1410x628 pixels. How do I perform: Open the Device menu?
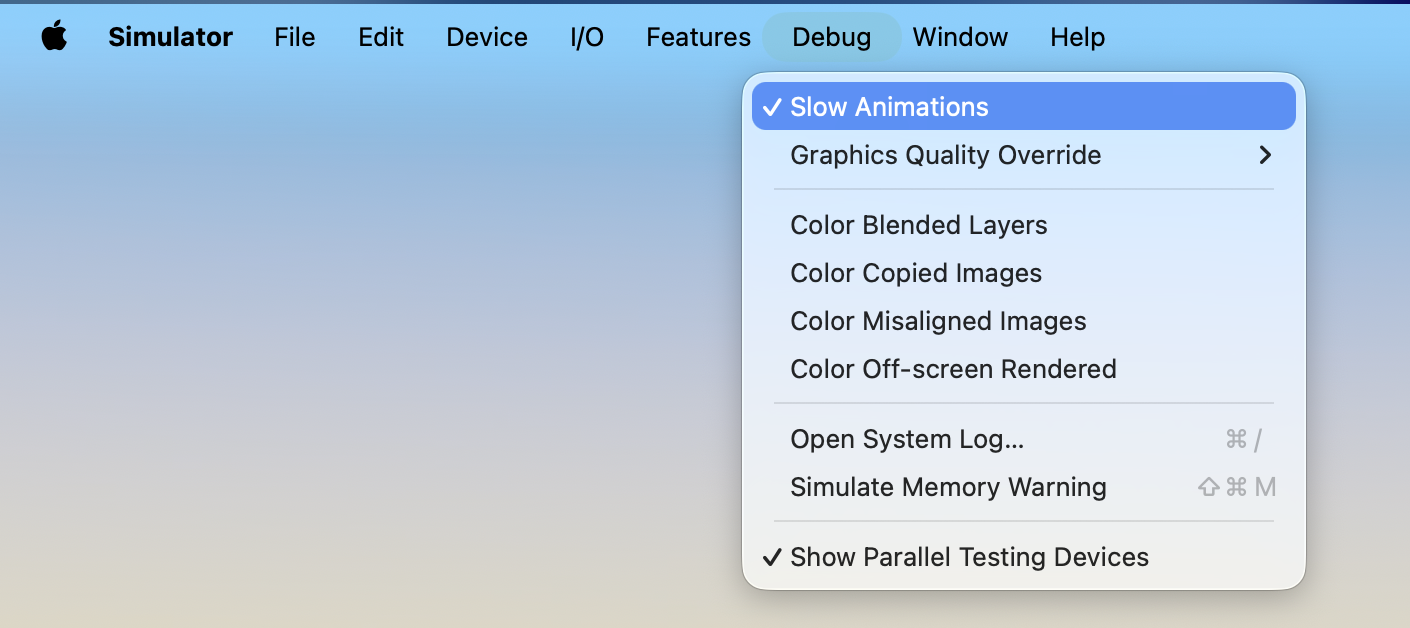pyautogui.click(x=487, y=37)
